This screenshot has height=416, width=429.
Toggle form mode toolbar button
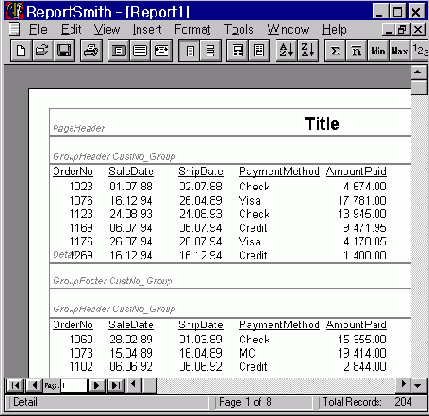point(210,51)
